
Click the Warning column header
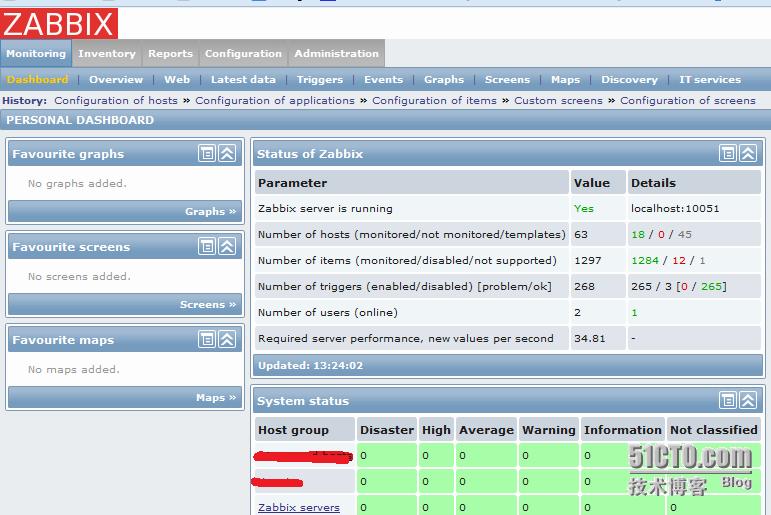click(549, 429)
